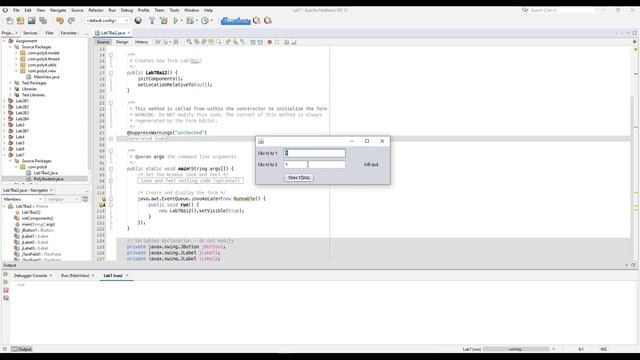Click the Redo arrow in toolbar
640x360 pixels.
(71, 20)
